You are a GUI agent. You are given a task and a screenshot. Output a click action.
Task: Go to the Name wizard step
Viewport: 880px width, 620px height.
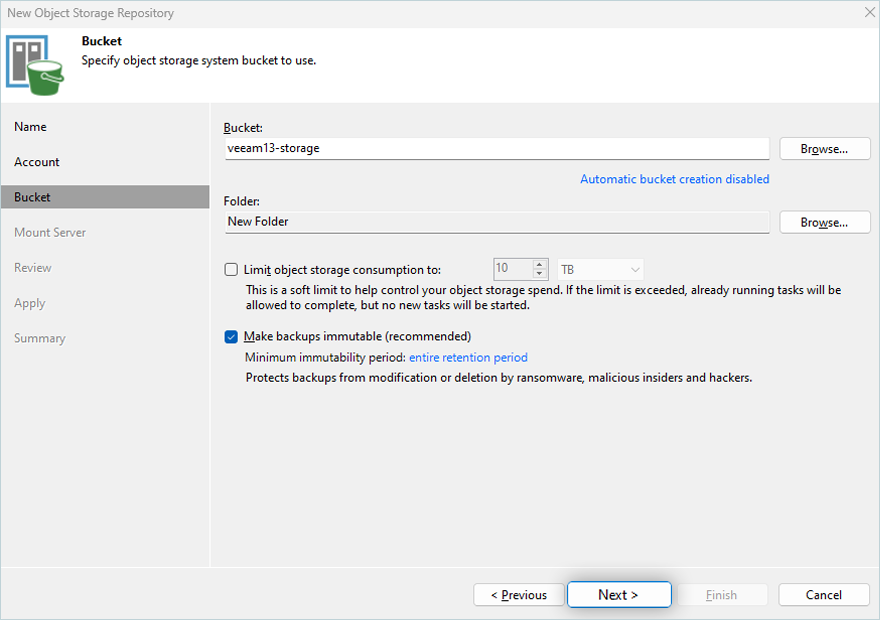point(31,127)
